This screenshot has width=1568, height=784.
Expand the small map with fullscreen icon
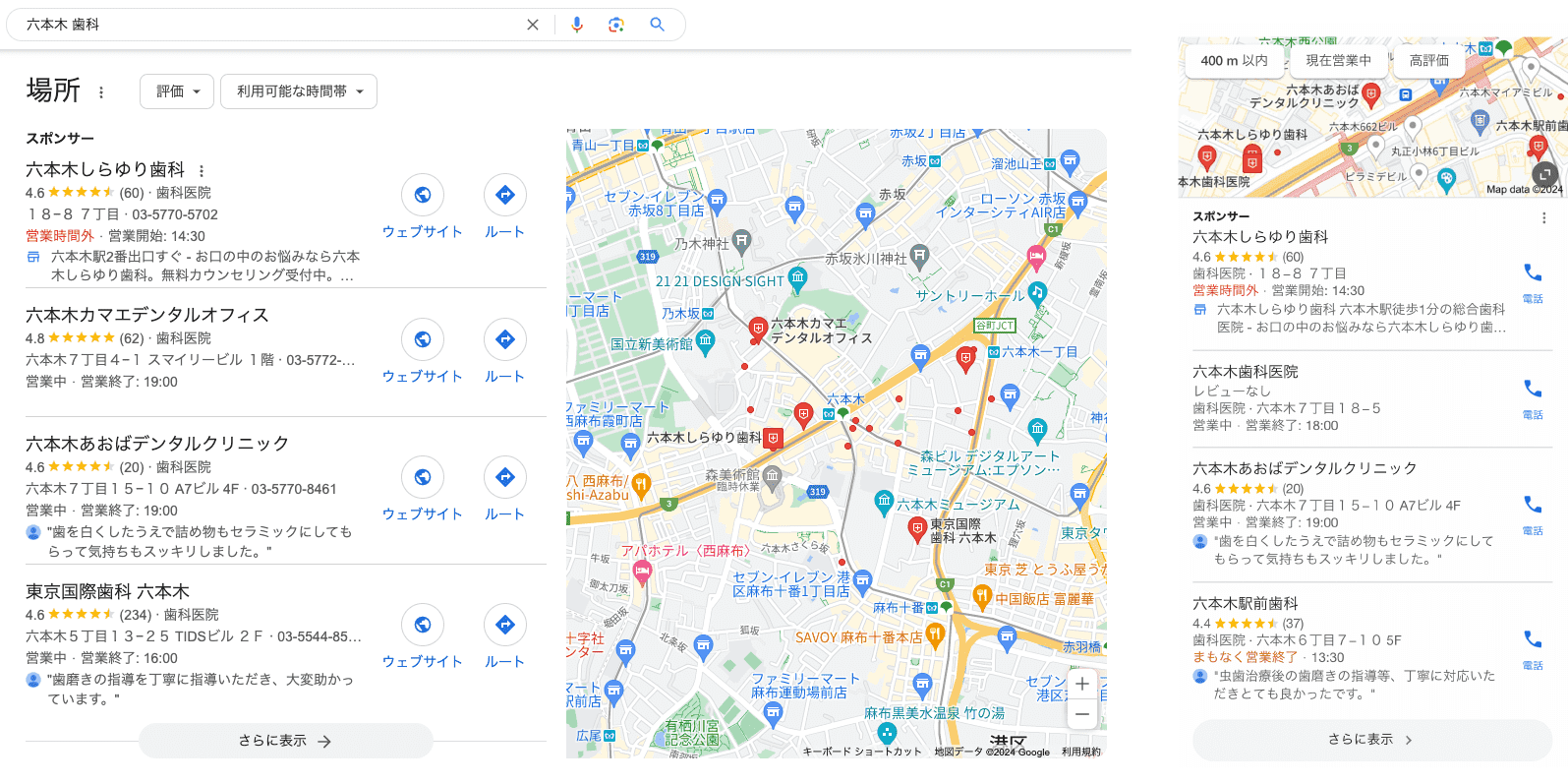pyautogui.click(x=1544, y=174)
